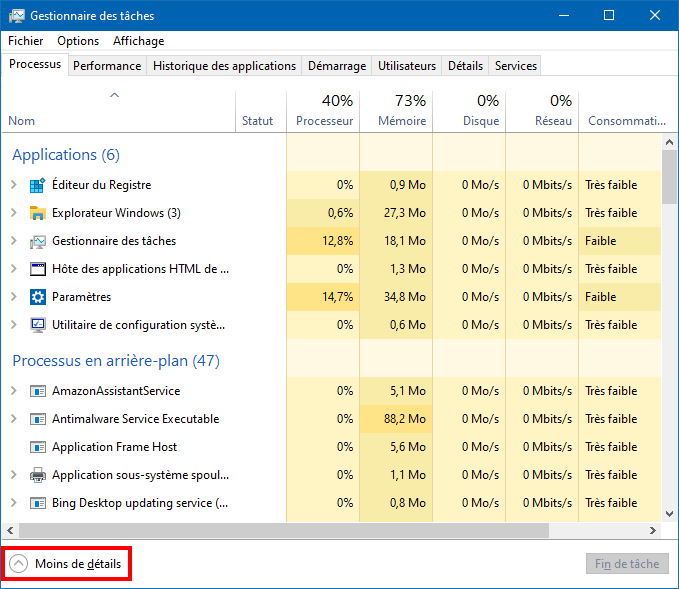Expand the AmazonAssistantService process group

(13, 391)
